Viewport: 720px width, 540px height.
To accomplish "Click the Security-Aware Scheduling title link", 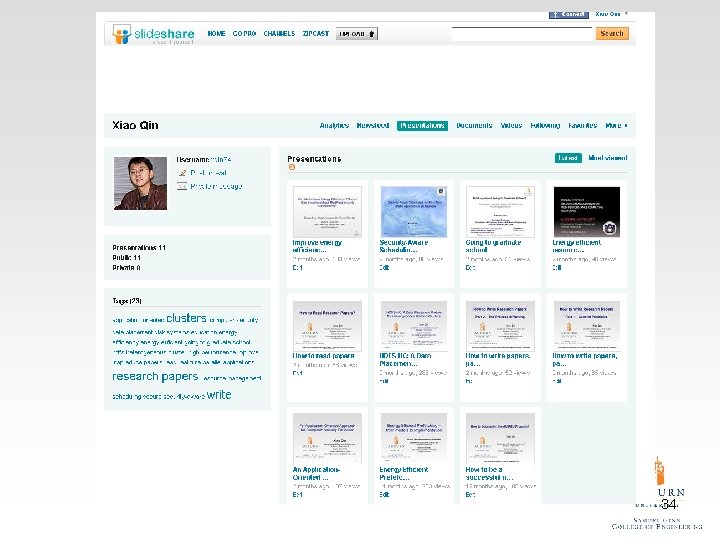I will 403,246.
